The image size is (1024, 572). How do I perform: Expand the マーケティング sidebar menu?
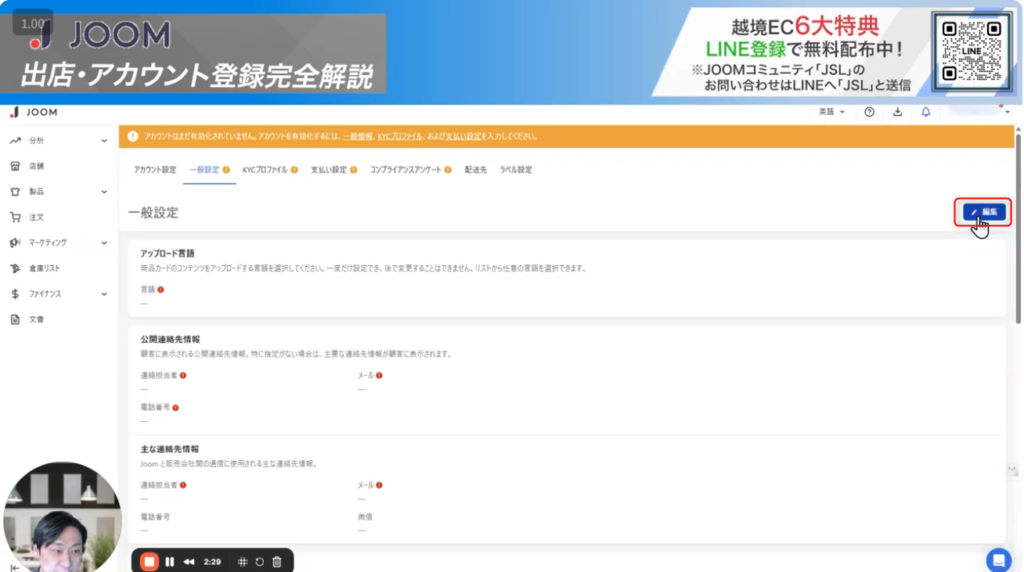tap(104, 243)
